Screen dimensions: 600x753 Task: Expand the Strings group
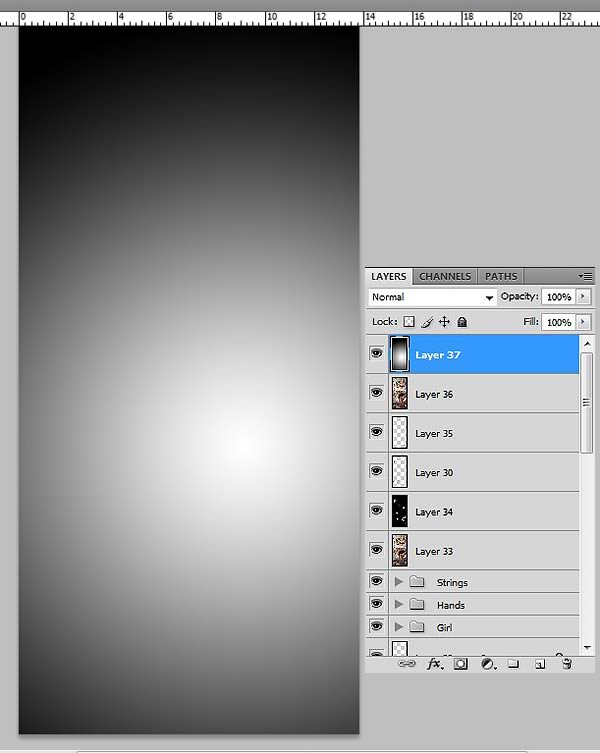(x=398, y=582)
